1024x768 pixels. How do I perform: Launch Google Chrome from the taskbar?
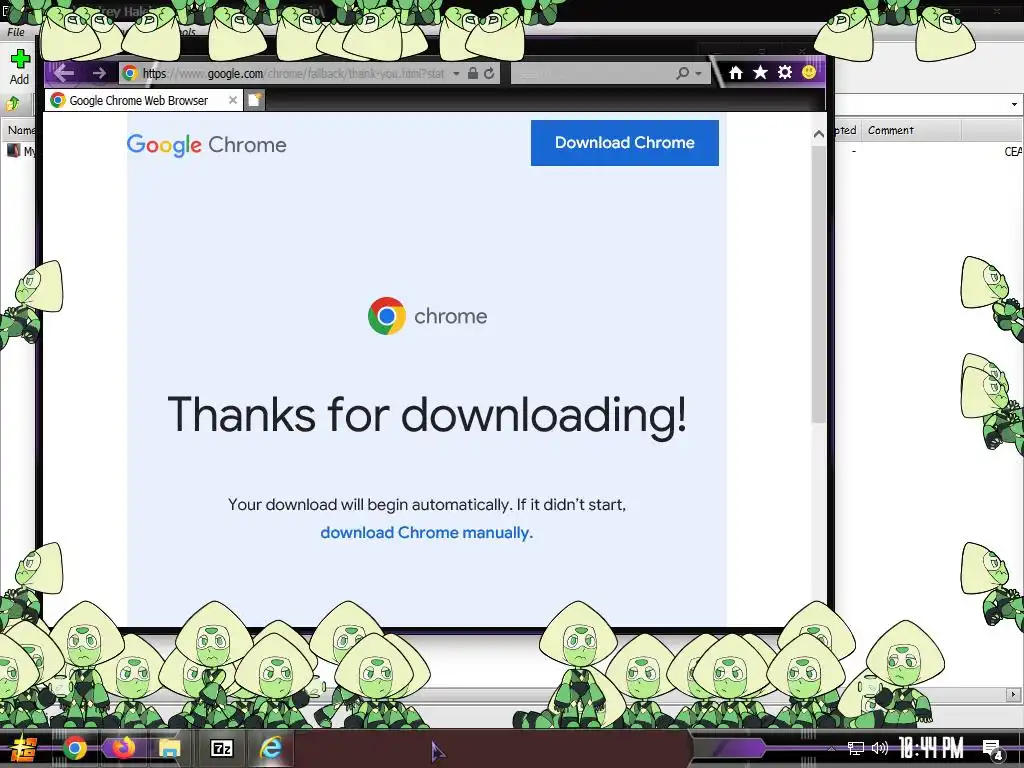(75, 748)
